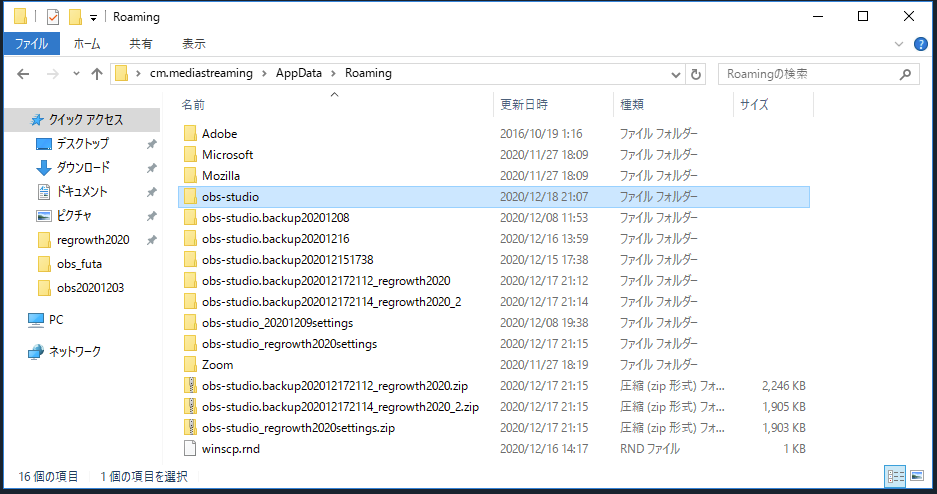The width and height of the screenshot is (937, 494).
Task: Switch to details view in status bar
Action: [895, 476]
